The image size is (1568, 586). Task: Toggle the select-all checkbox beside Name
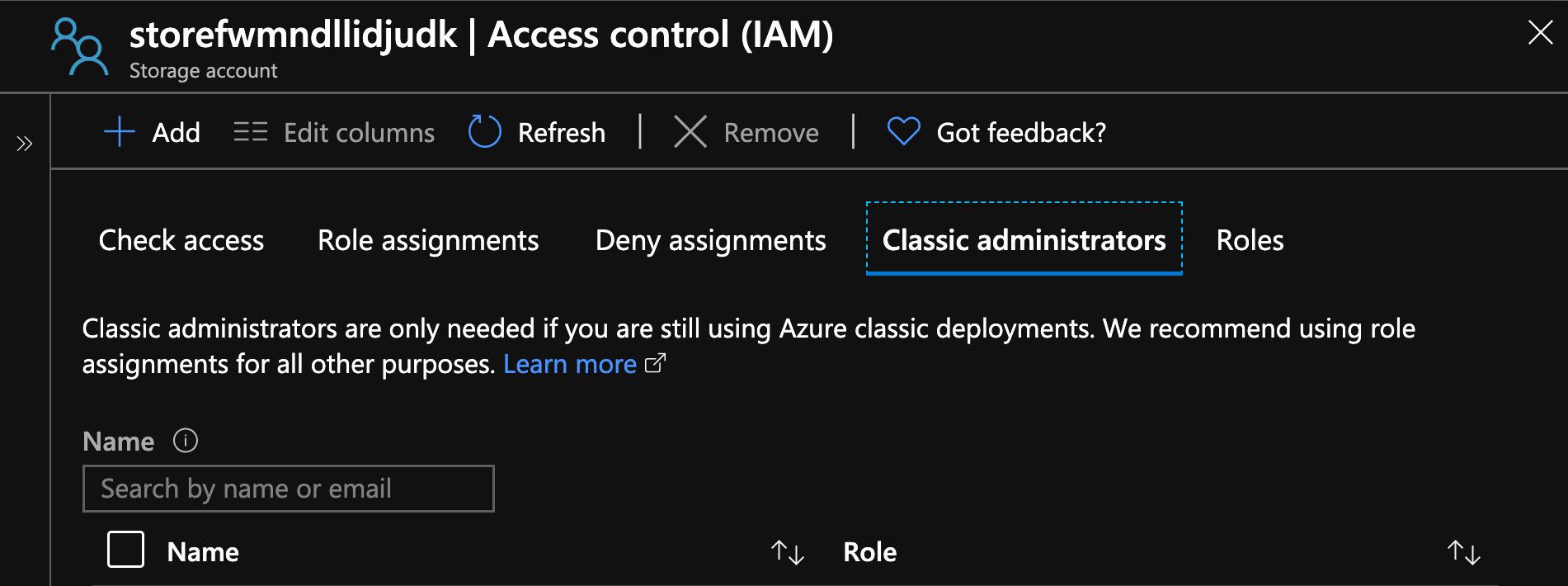tap(125, 550)
